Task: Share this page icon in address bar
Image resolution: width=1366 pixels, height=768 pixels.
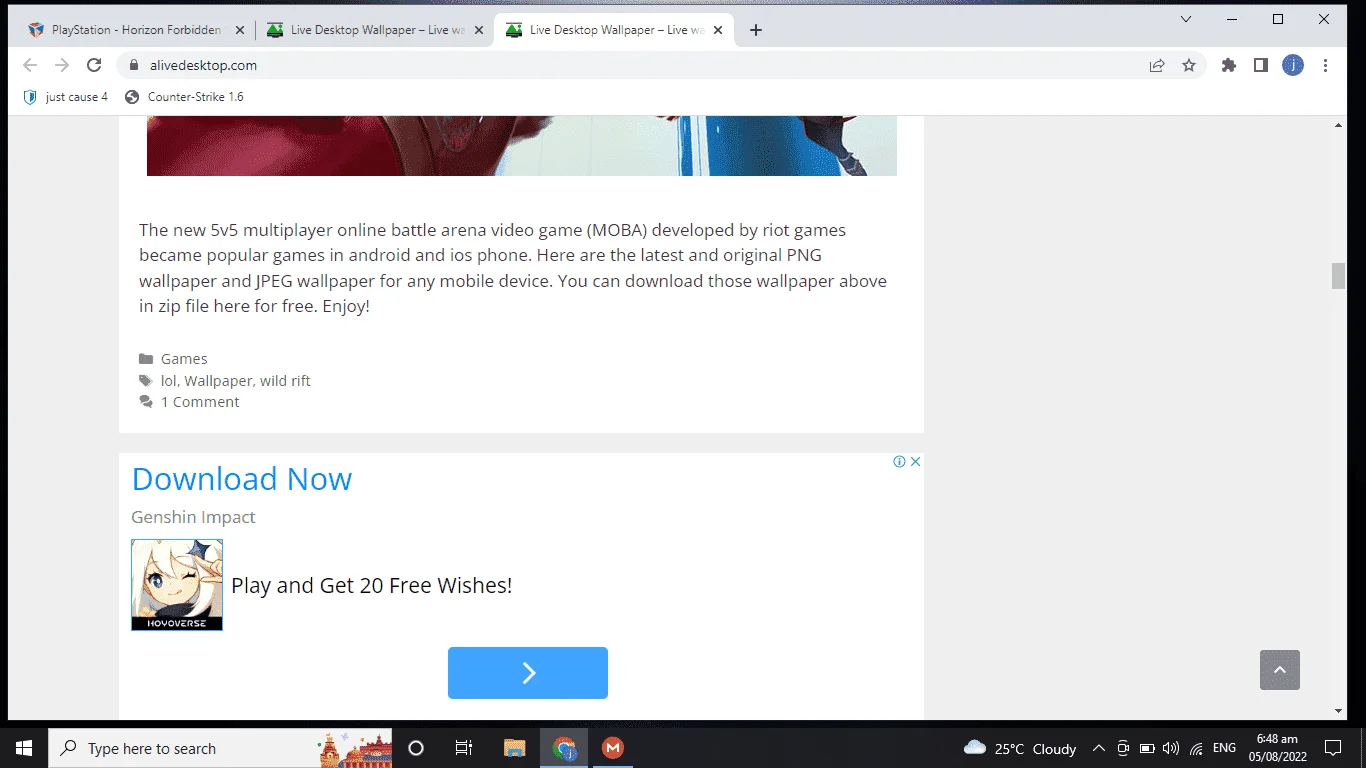Action: coord(1157,65)
